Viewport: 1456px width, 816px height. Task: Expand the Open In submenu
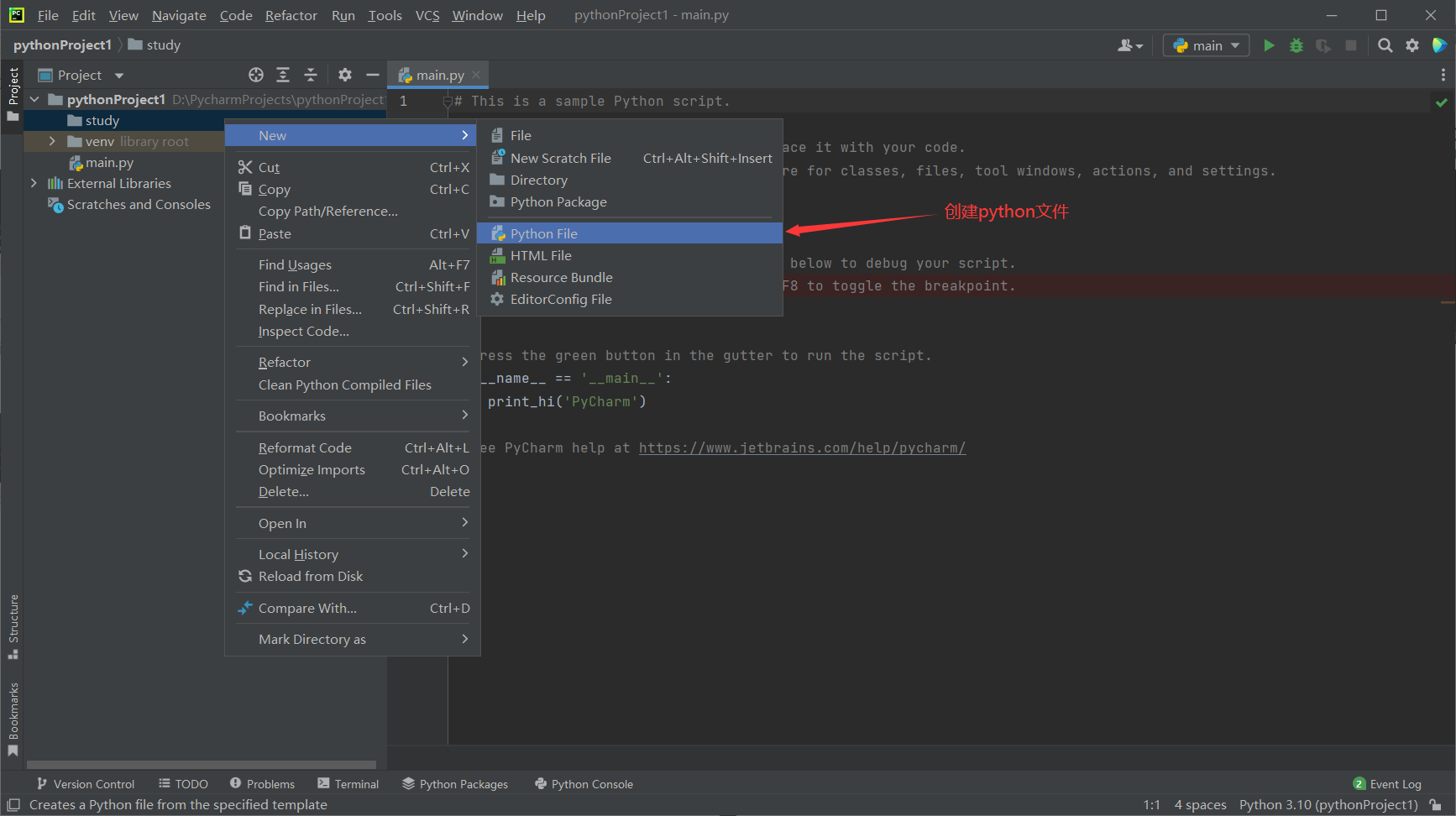353,523
